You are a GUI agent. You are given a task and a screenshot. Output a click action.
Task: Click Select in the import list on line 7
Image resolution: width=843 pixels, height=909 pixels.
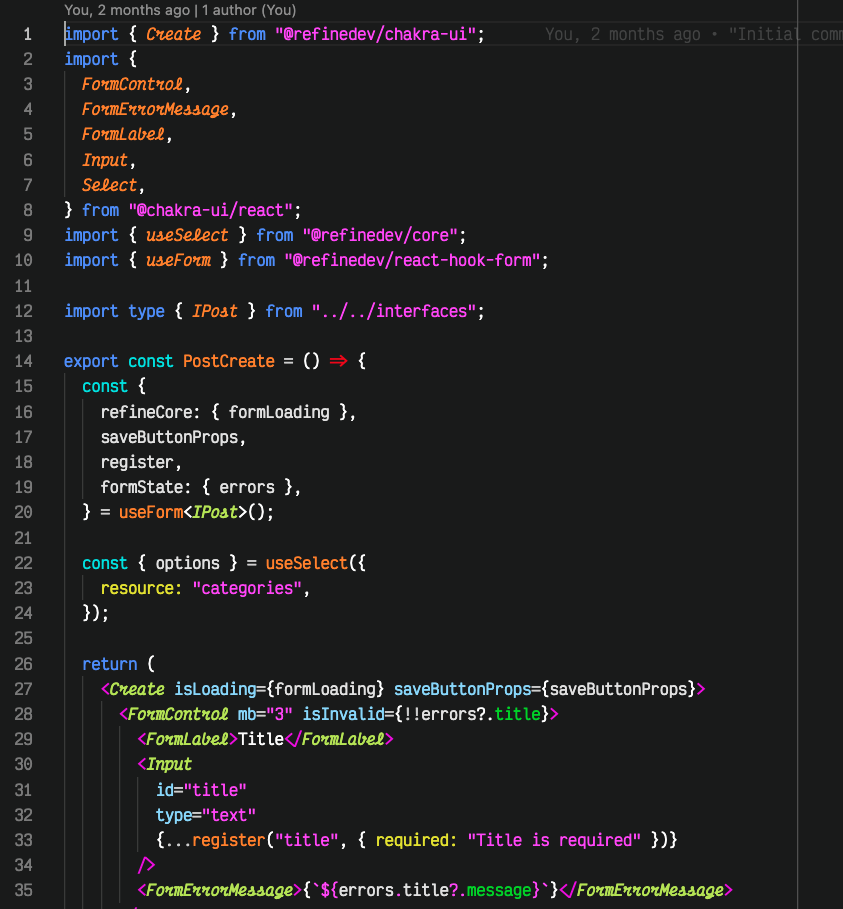110,185
